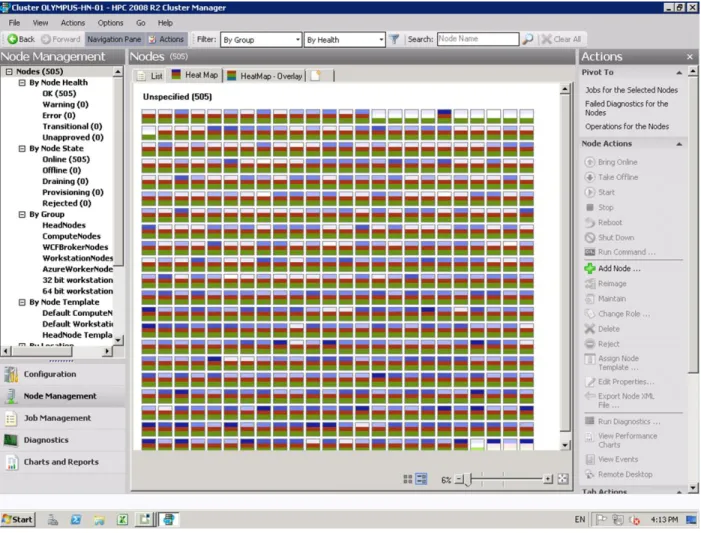The width and height of the screenshot is (701, 533).
Task: Click the Take Offline action icon
Action: pos(590,177)
